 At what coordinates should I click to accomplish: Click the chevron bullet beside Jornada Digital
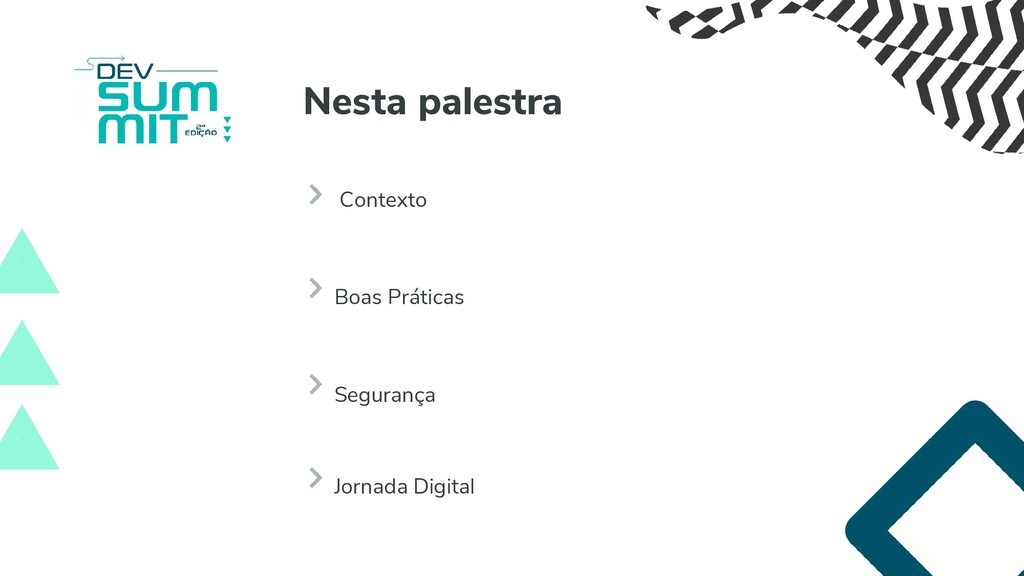click(x=315, y=478)
